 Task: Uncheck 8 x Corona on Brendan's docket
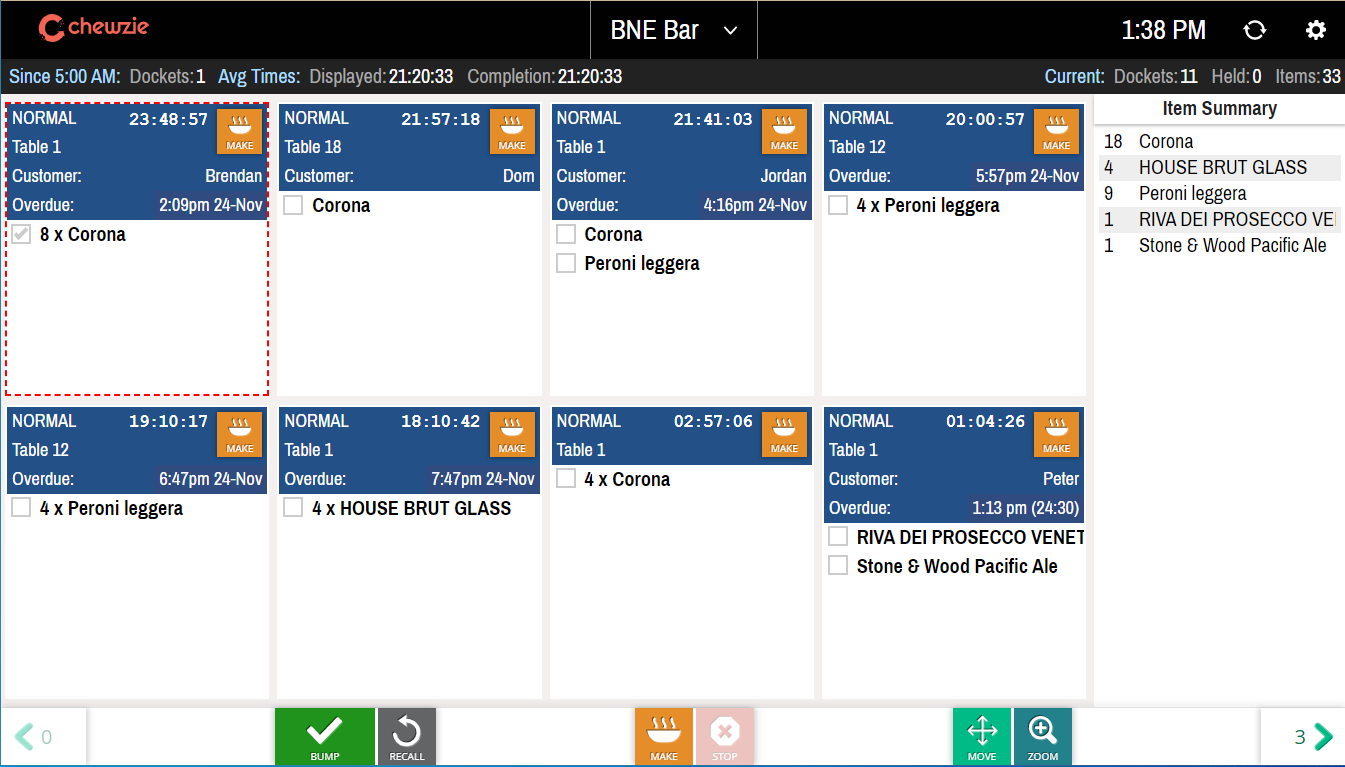(21, 235)
